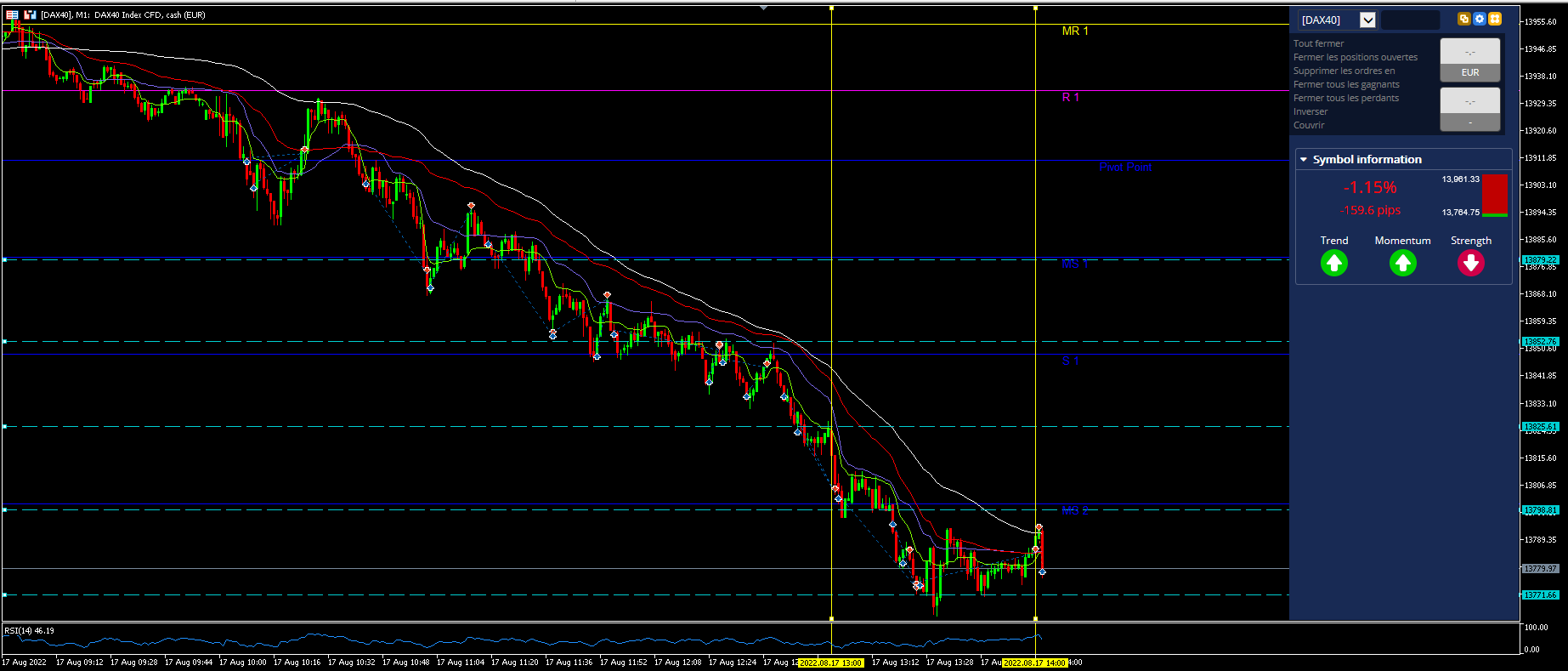Open the DAX40 symbol dropdown
Viewport: 1568px width, 671px height.
(1367, 20)
